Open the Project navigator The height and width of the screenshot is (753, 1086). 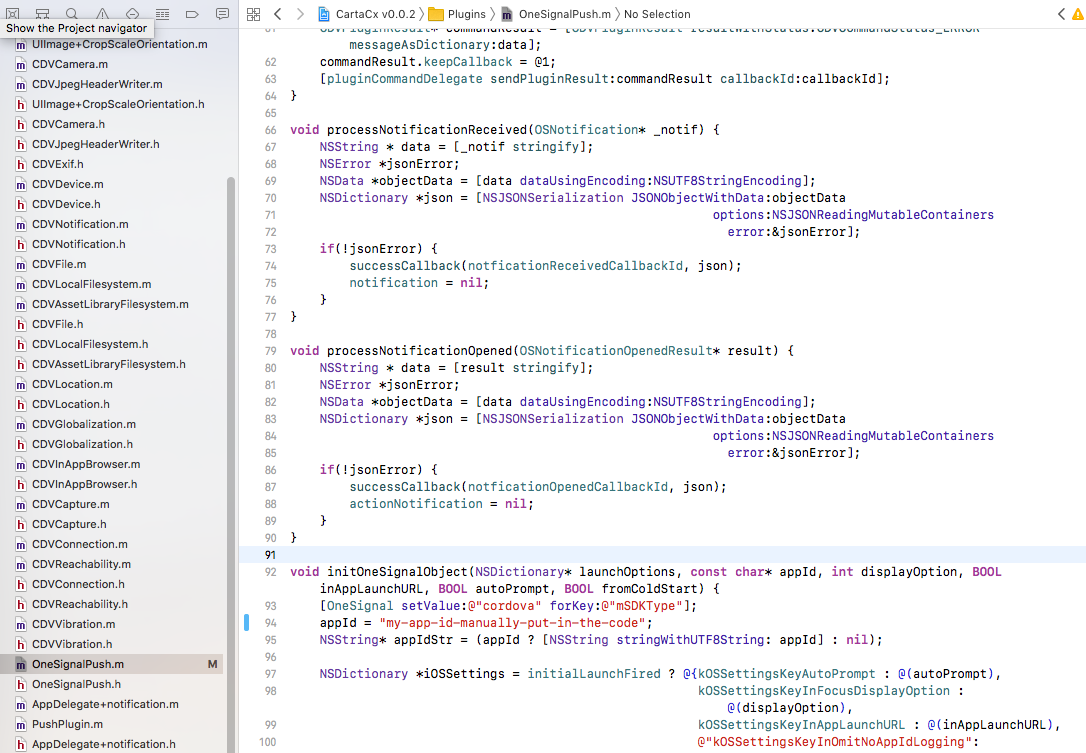tap(12, 14)
